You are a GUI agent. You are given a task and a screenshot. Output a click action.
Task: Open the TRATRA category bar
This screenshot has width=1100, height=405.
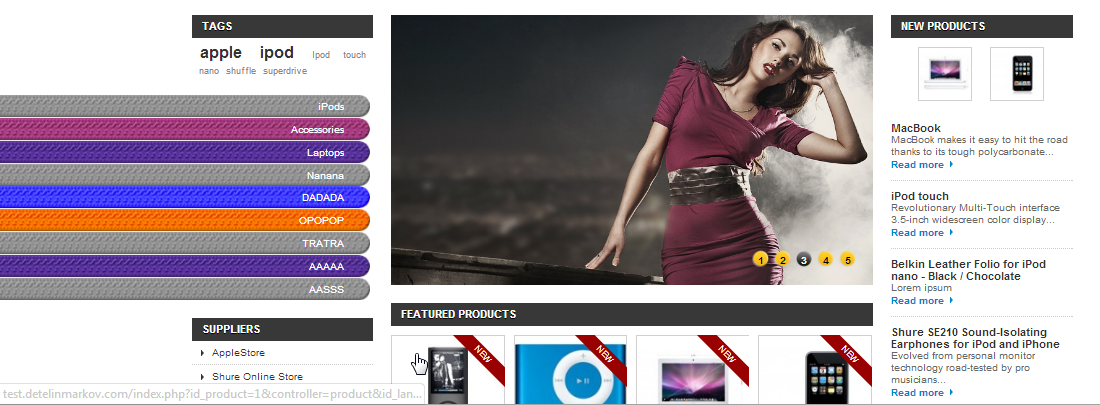coord(185,244)
